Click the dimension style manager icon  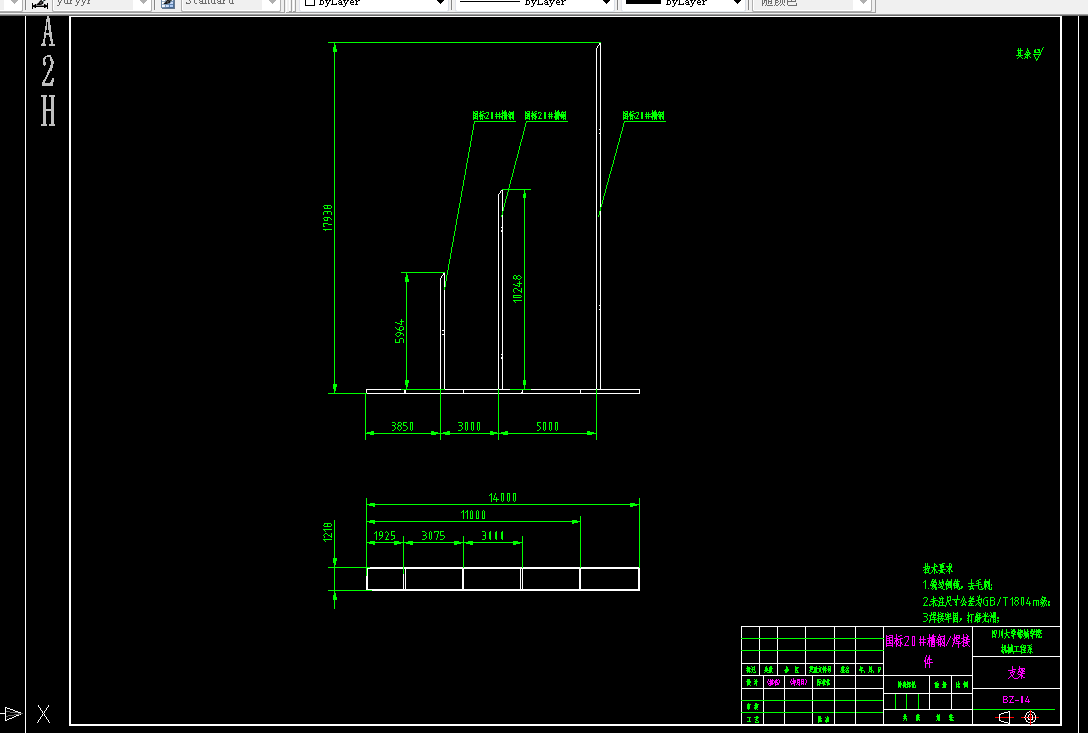click(40, 3)
